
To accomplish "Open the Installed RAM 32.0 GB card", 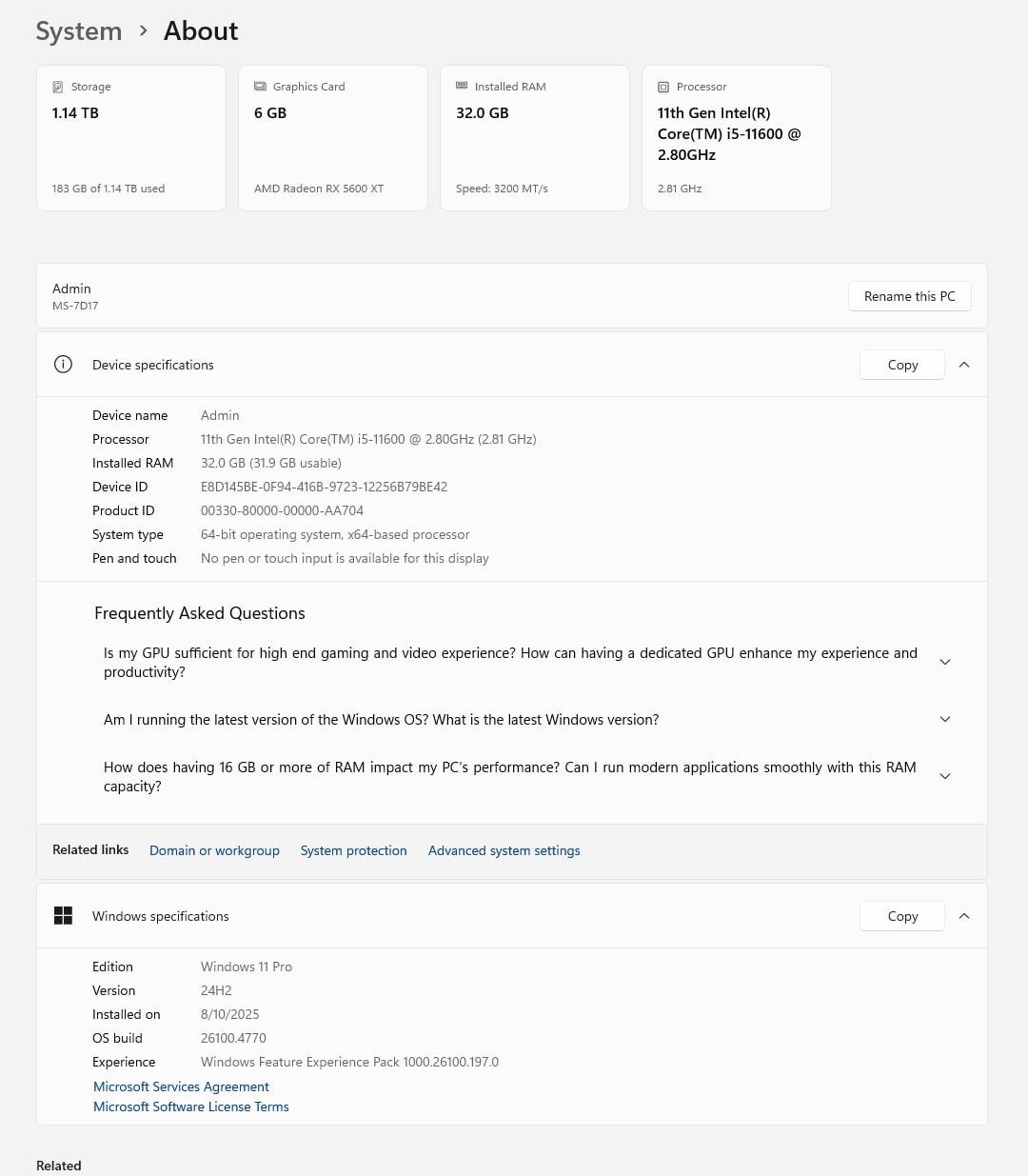I will [535, 138].
